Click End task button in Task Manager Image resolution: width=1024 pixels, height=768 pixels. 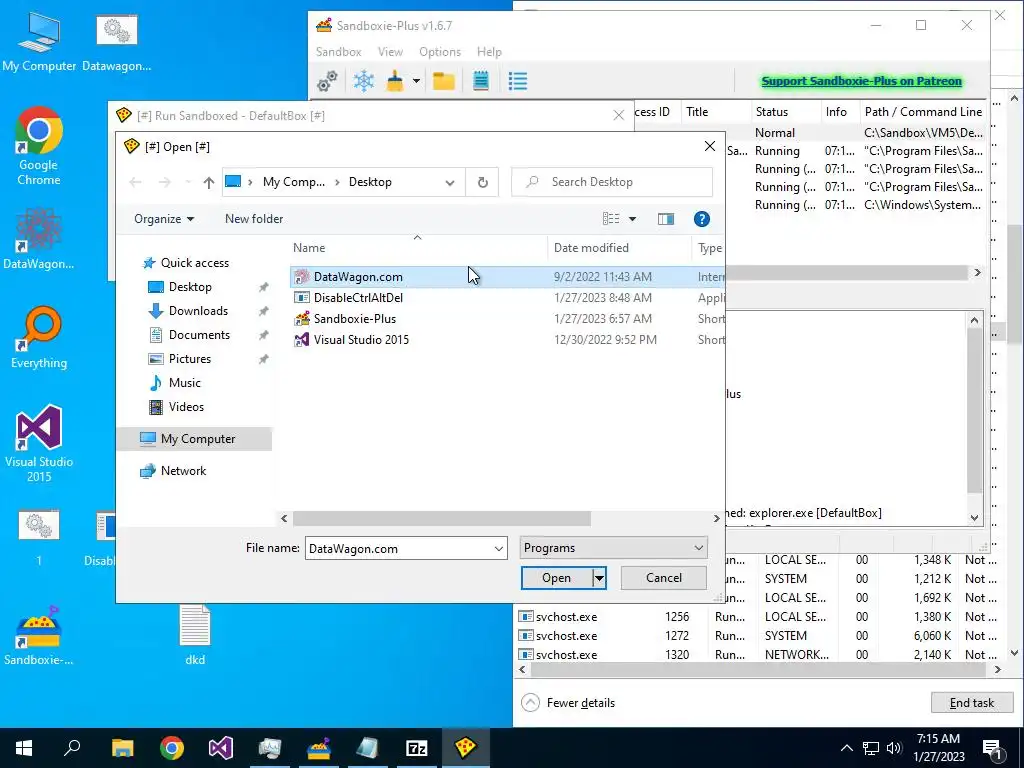(972, 703)
